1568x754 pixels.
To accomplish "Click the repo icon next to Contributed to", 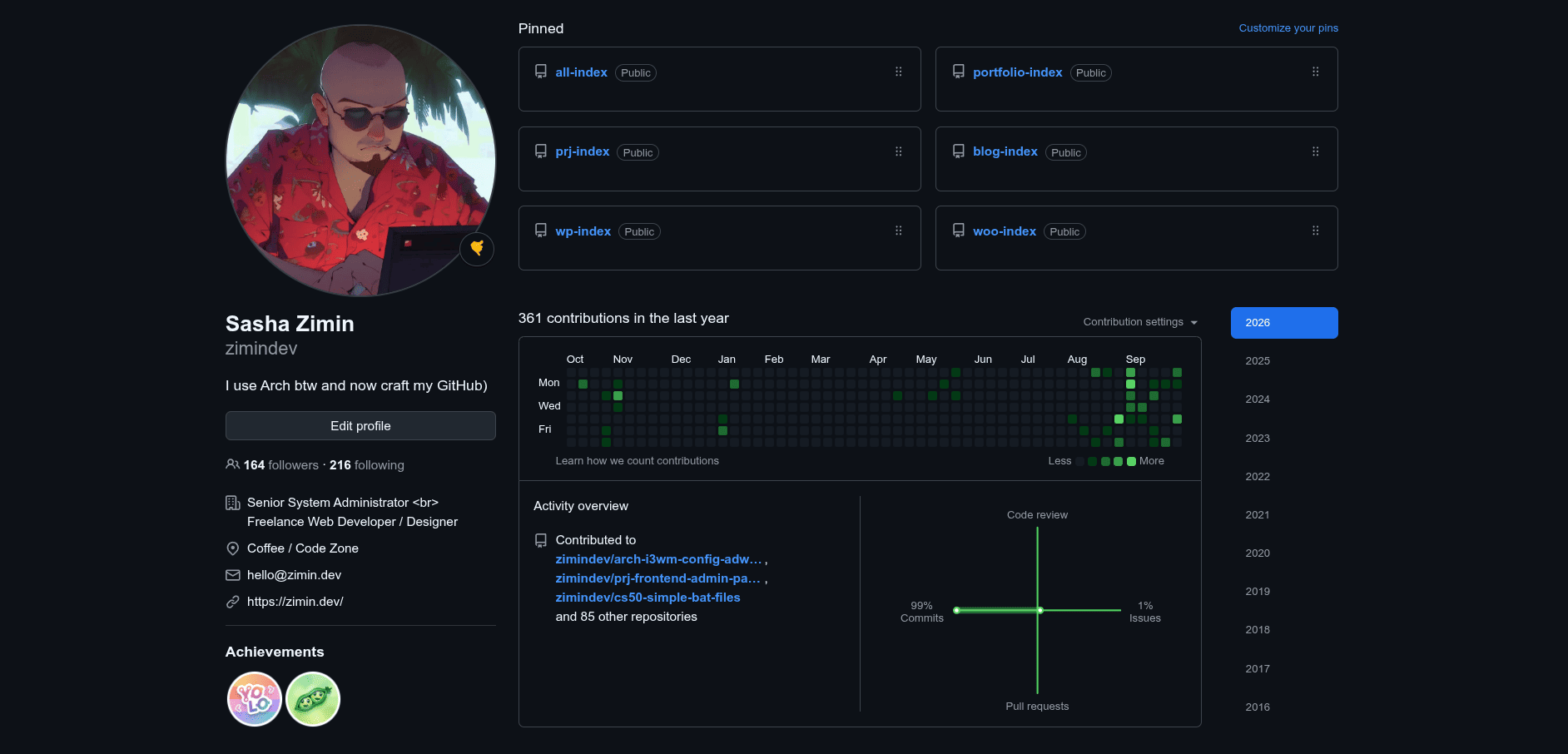I will (x=541, y=540).
